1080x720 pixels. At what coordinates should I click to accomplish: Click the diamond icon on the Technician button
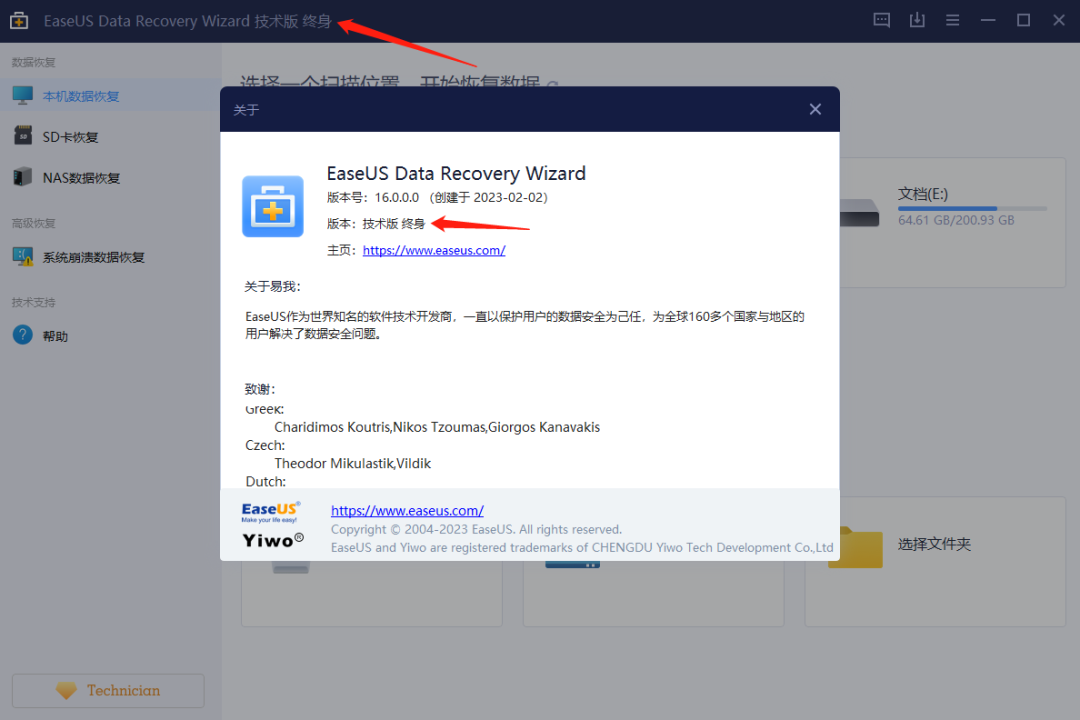[66, 690]
